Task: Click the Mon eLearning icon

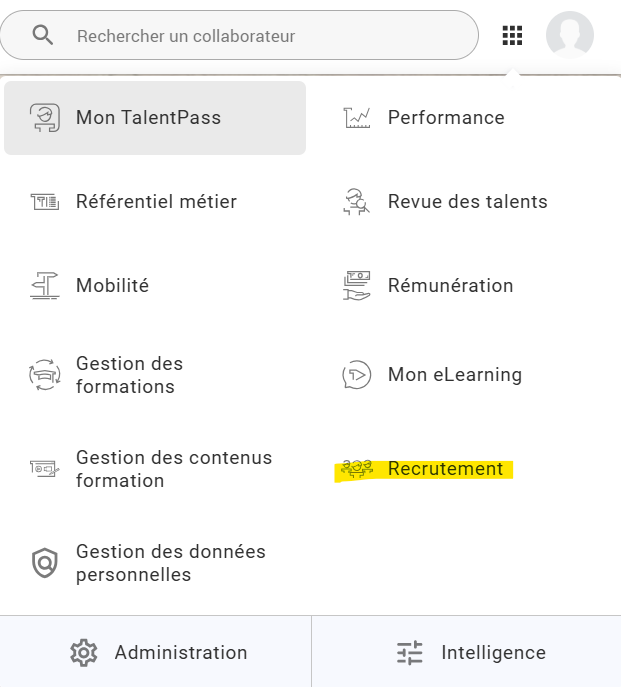Action: (x=357, y=375)
